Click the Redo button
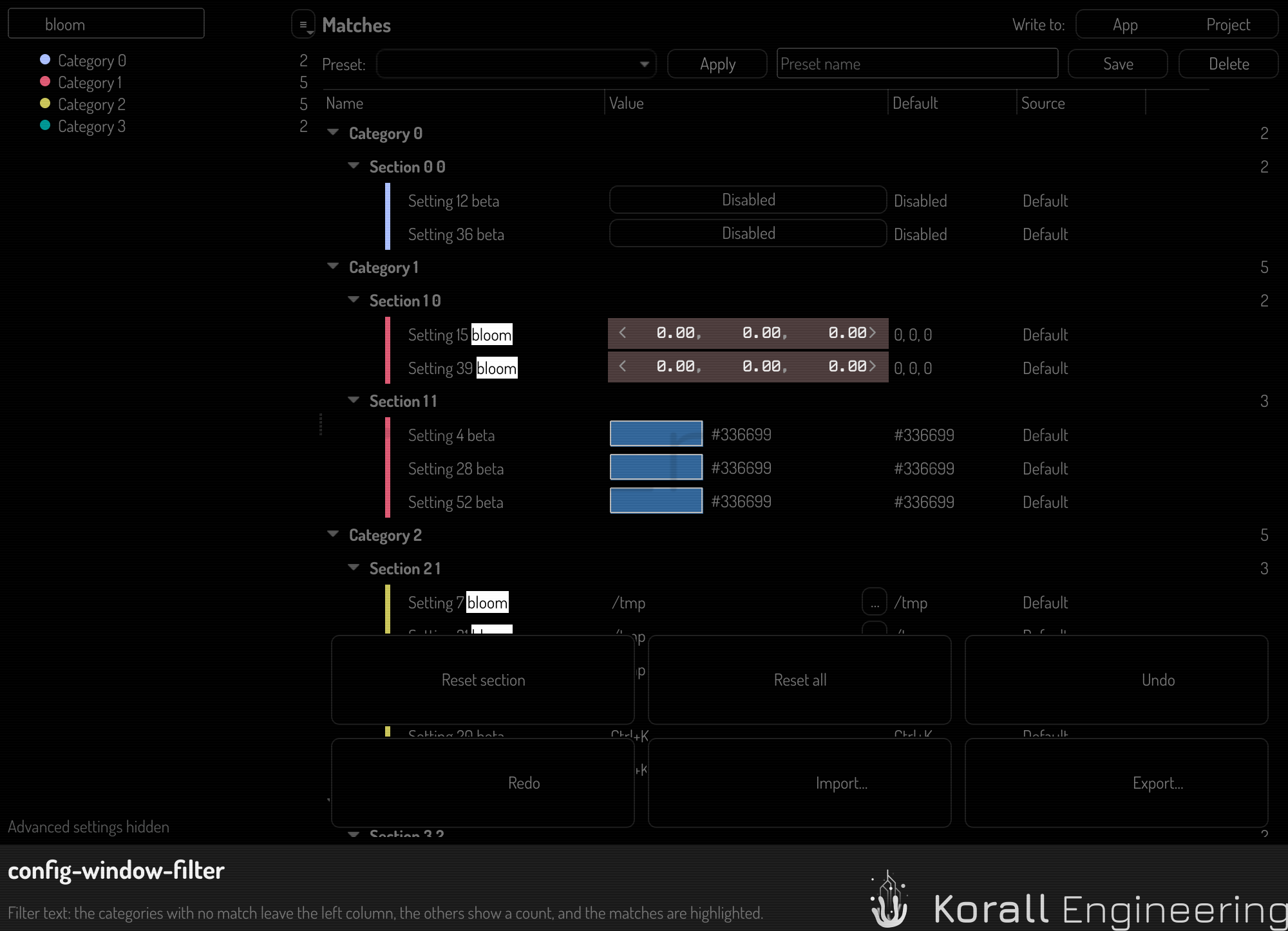1288x931 pixels. coord(483,783)
